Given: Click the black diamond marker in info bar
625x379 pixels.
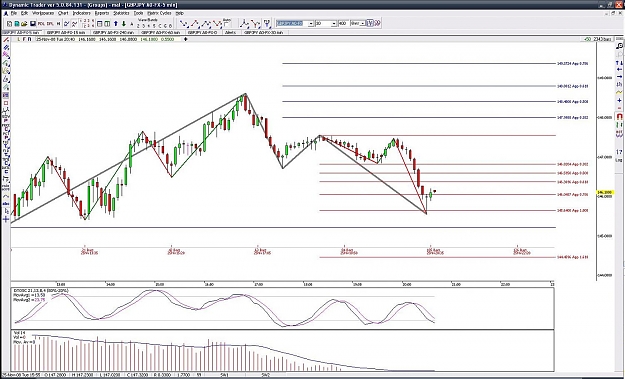Looking at the screenshot, I should 185,39.
